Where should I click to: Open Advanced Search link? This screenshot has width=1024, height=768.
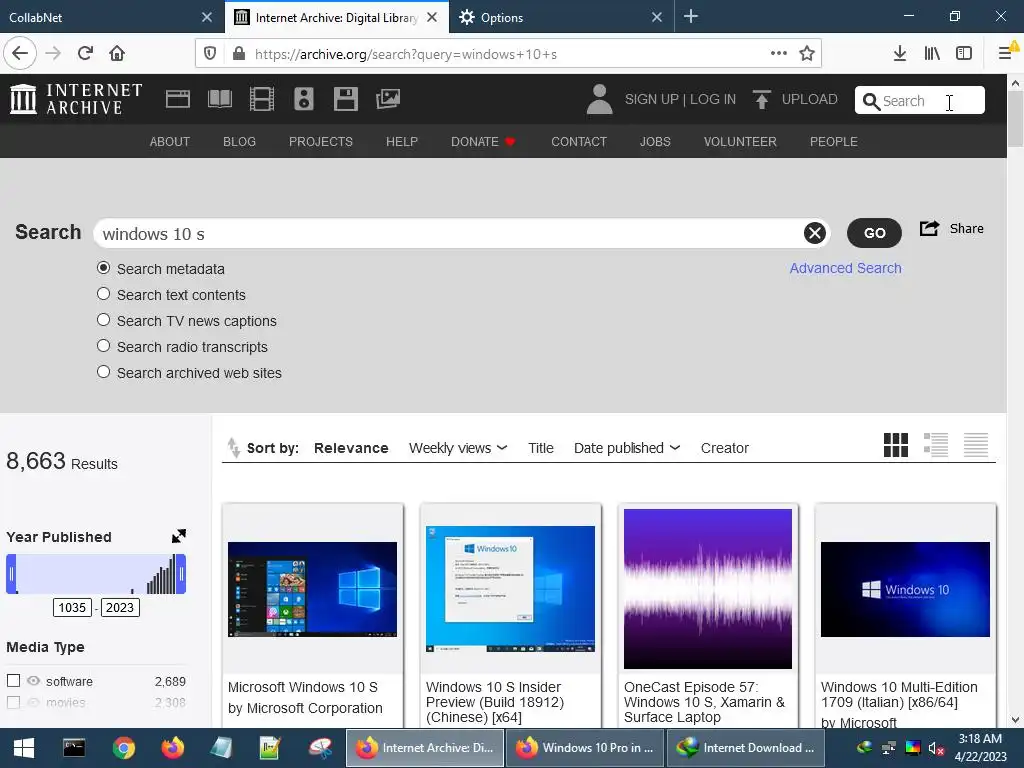tap(845, 268)
